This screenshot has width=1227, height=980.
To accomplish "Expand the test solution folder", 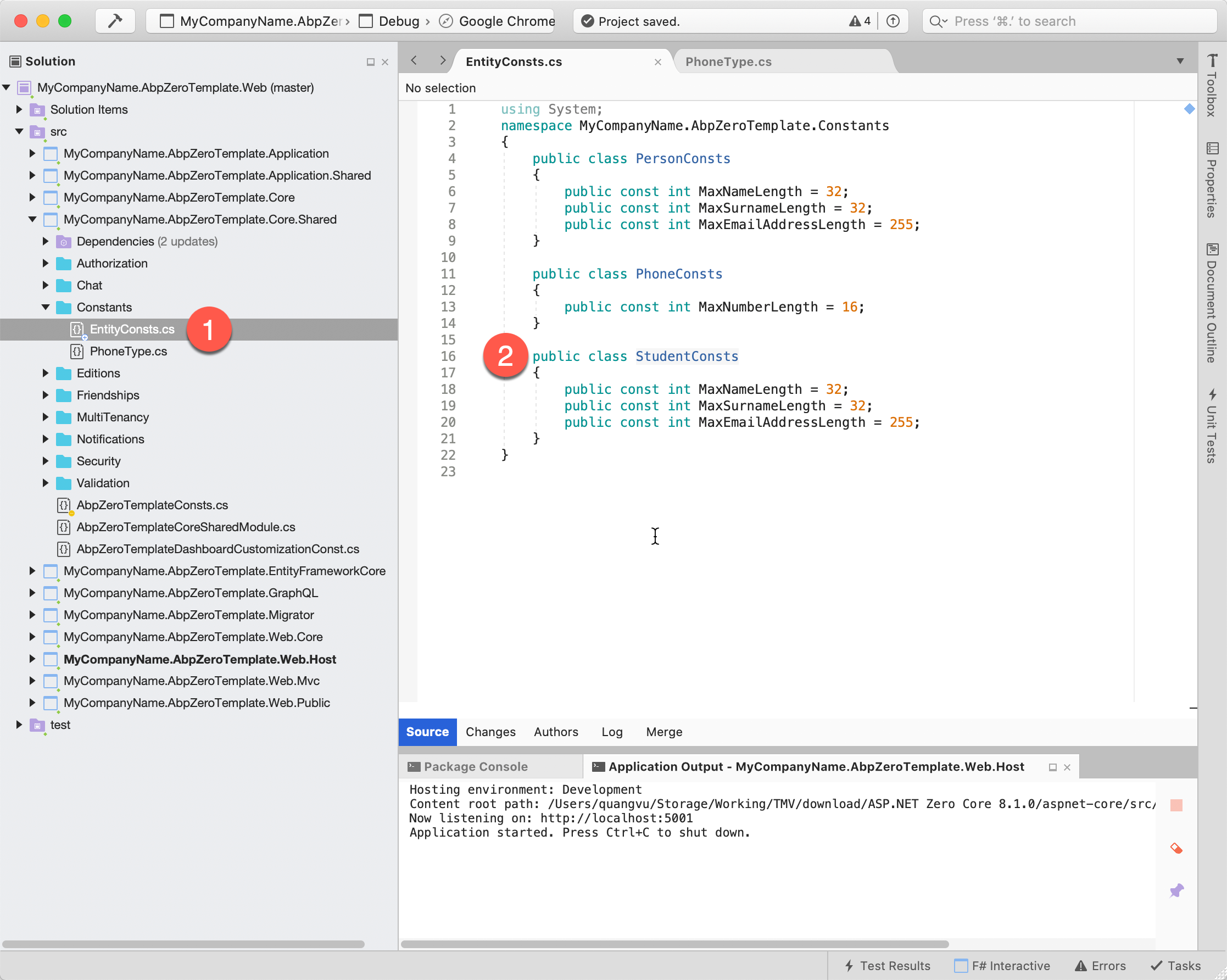I will coord(19,725).
